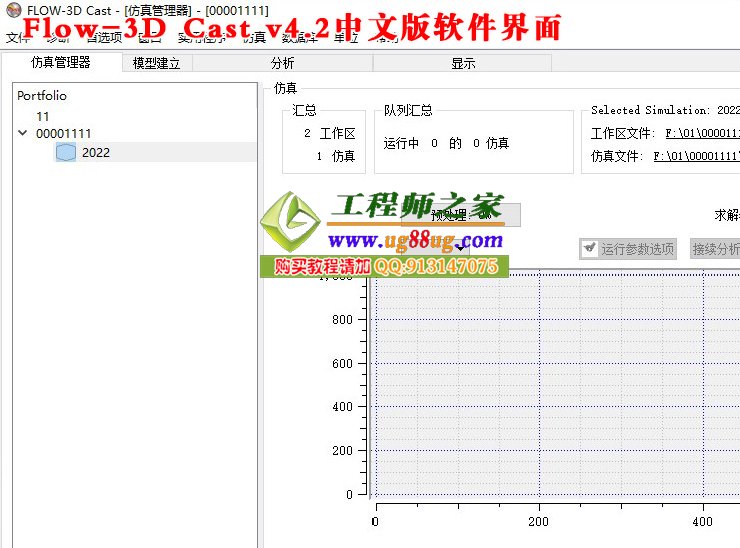This screenshot has height=548, width=740.
Task: Select the blue 2022 simulation icon
Action: click(x=66, y=152)
